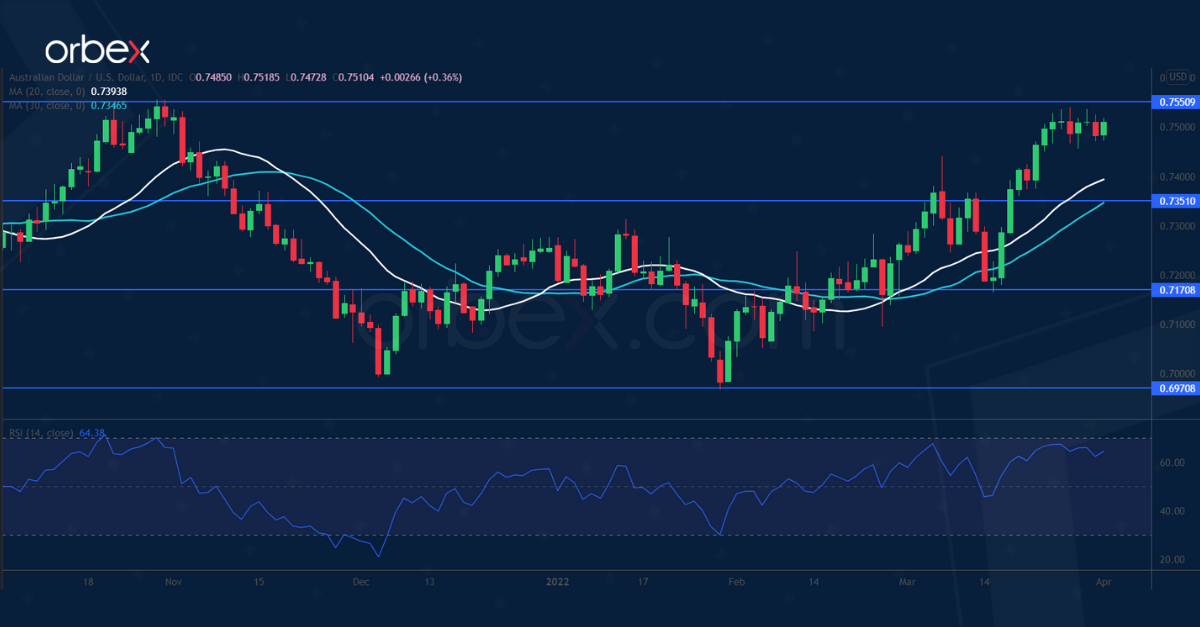1200x627 pixels.
Task: Select the horizontal resistance line at 0.75509
Action: pyautogui.click(x=600, y=102)
